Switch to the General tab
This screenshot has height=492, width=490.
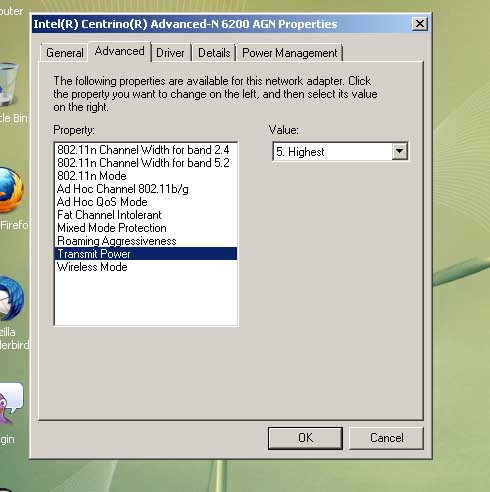point(64,53)
